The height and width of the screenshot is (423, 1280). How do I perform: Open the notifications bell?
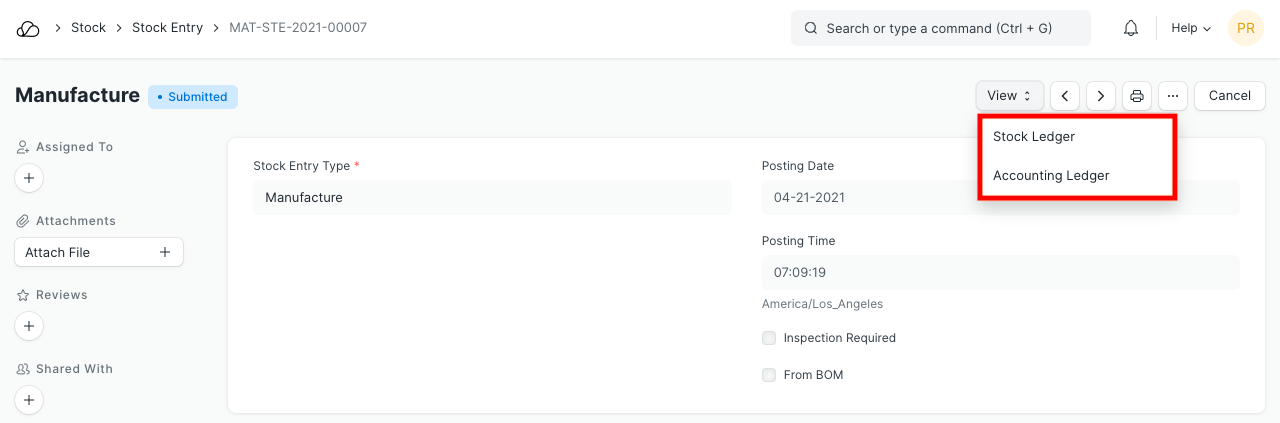pyautogui.click(x=1131, y=29)
